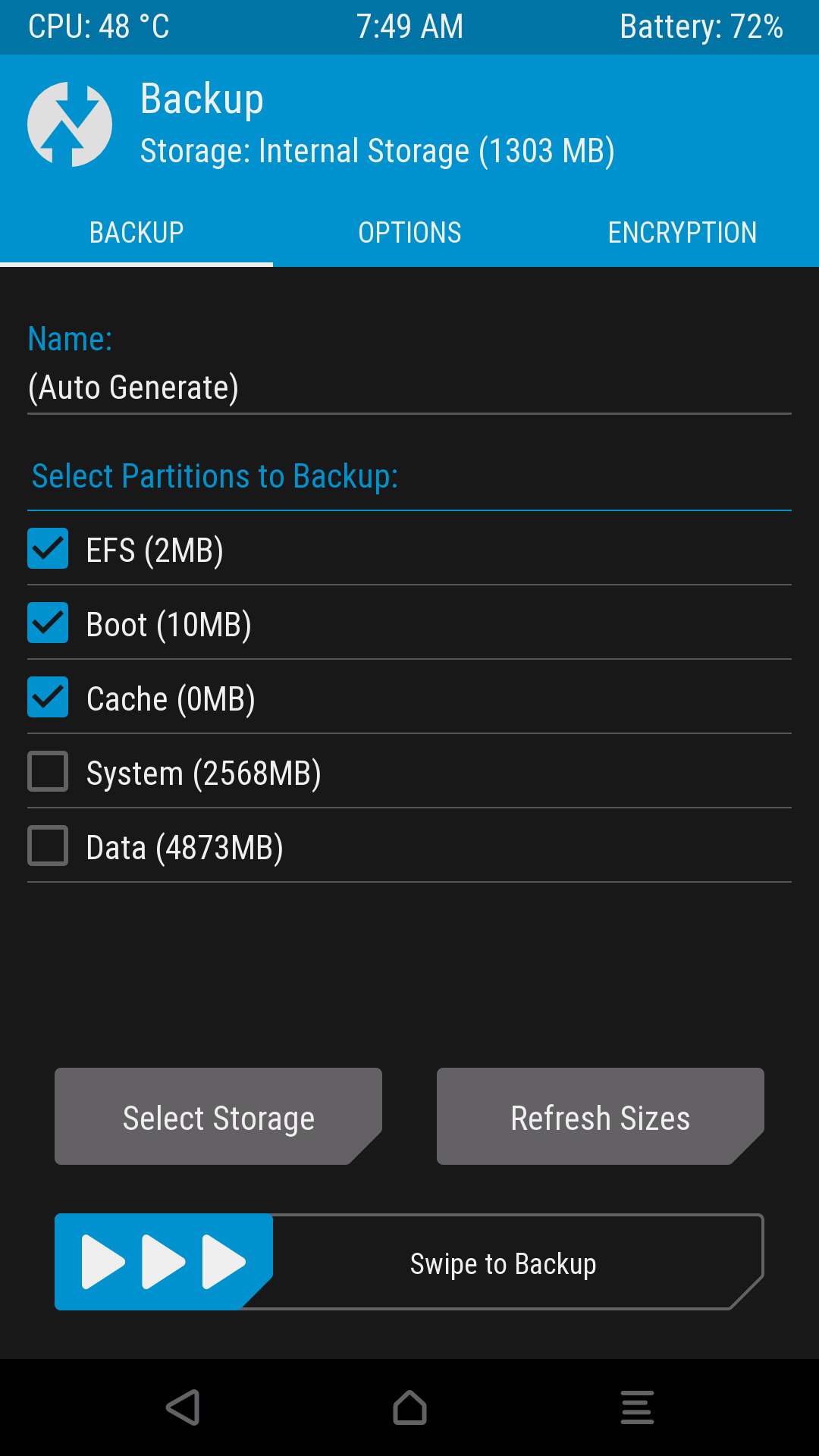The image size is (819, 1456).
Task: Click the Select Storage button
Action: [x=218, y=1116]
